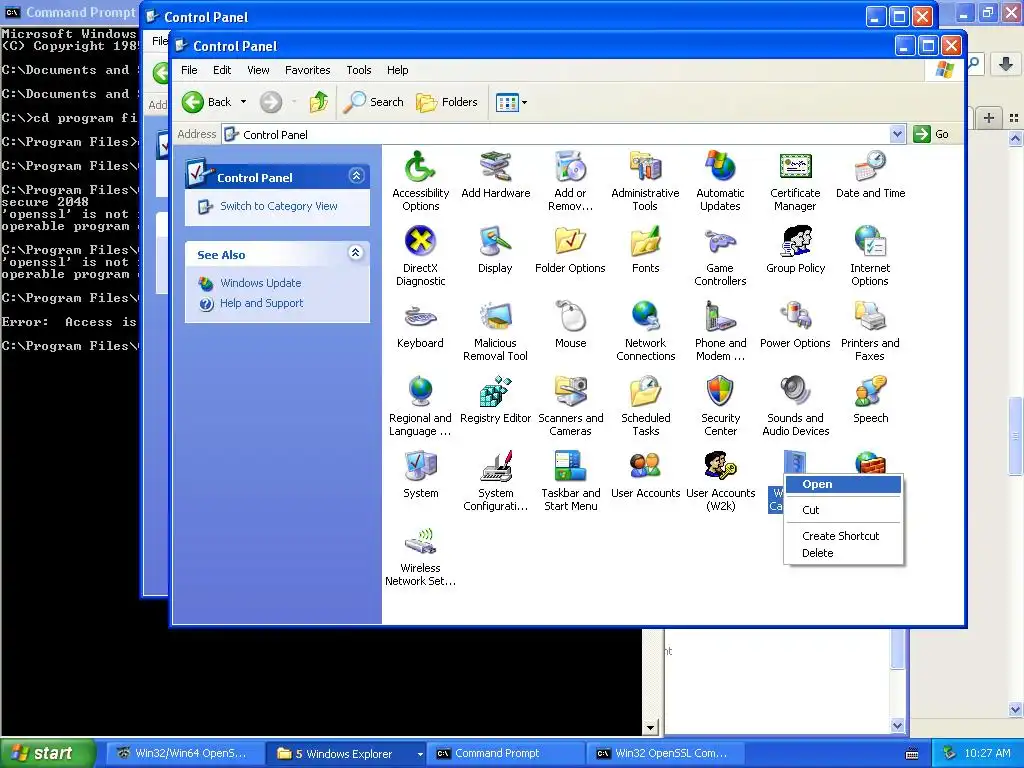Viewport: 1024px width, 768px height.
Task: Choose Cut in the context menu
Action: [843, 510]
